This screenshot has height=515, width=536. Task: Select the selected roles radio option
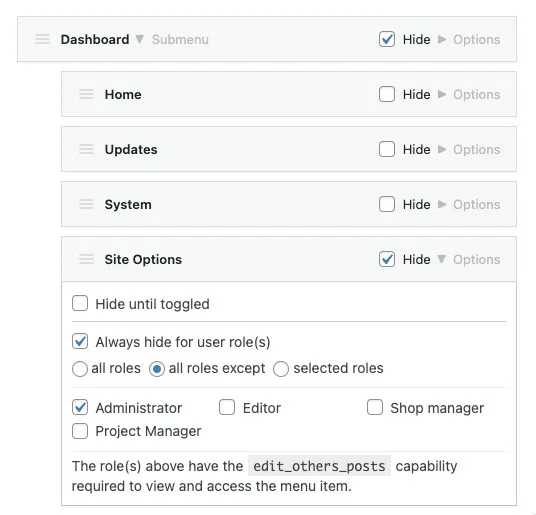point(281,369)
